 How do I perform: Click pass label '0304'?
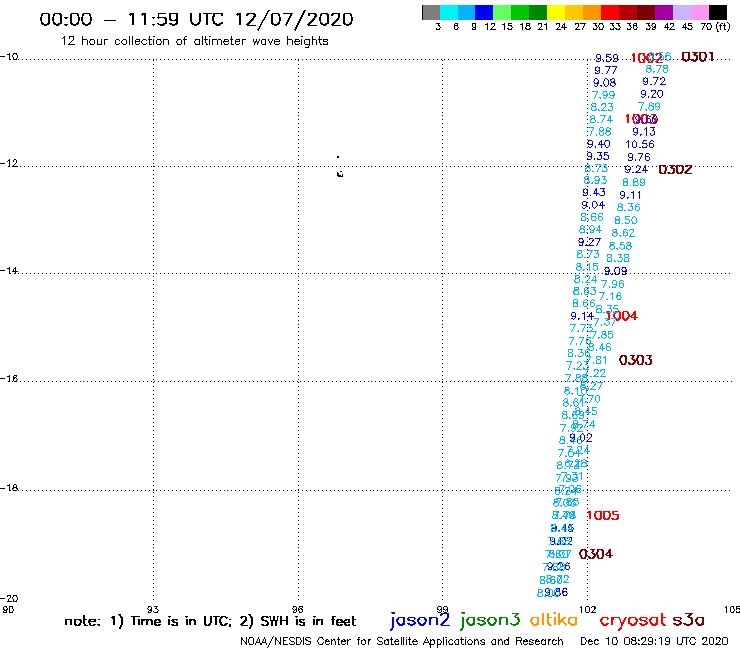coord(596,554)
